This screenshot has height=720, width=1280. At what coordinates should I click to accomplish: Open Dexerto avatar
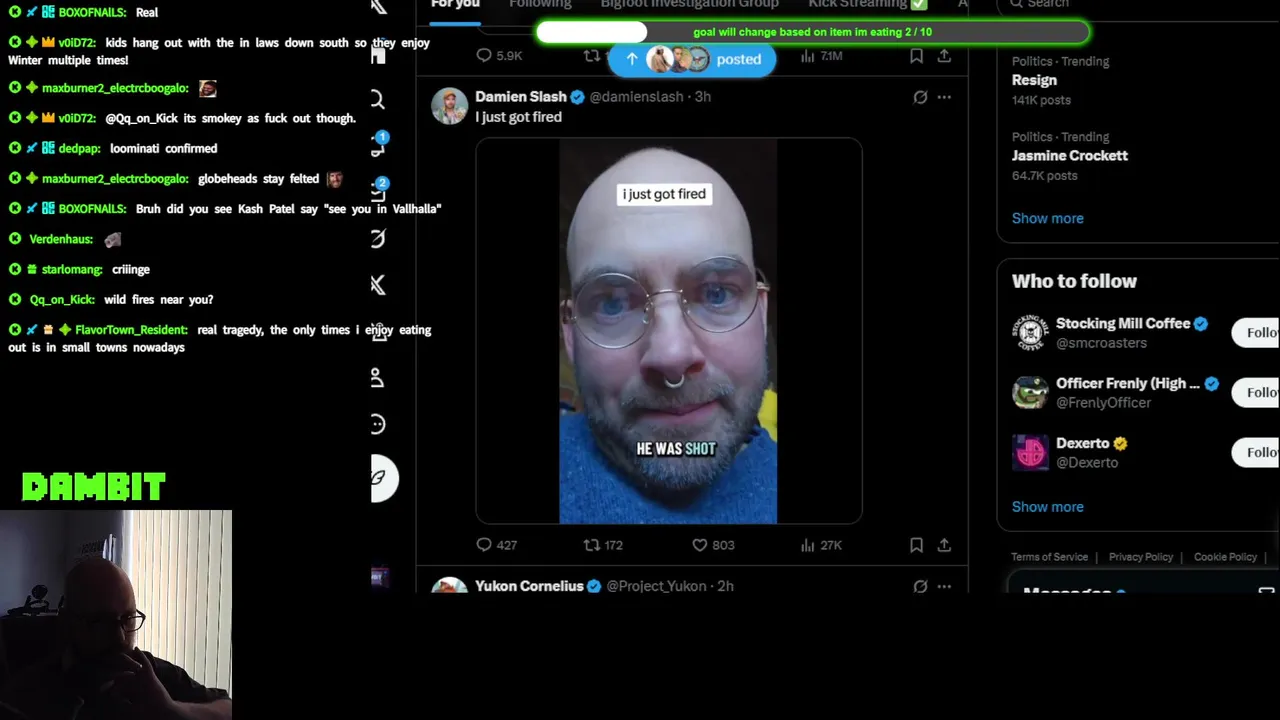pos(1030,453)
